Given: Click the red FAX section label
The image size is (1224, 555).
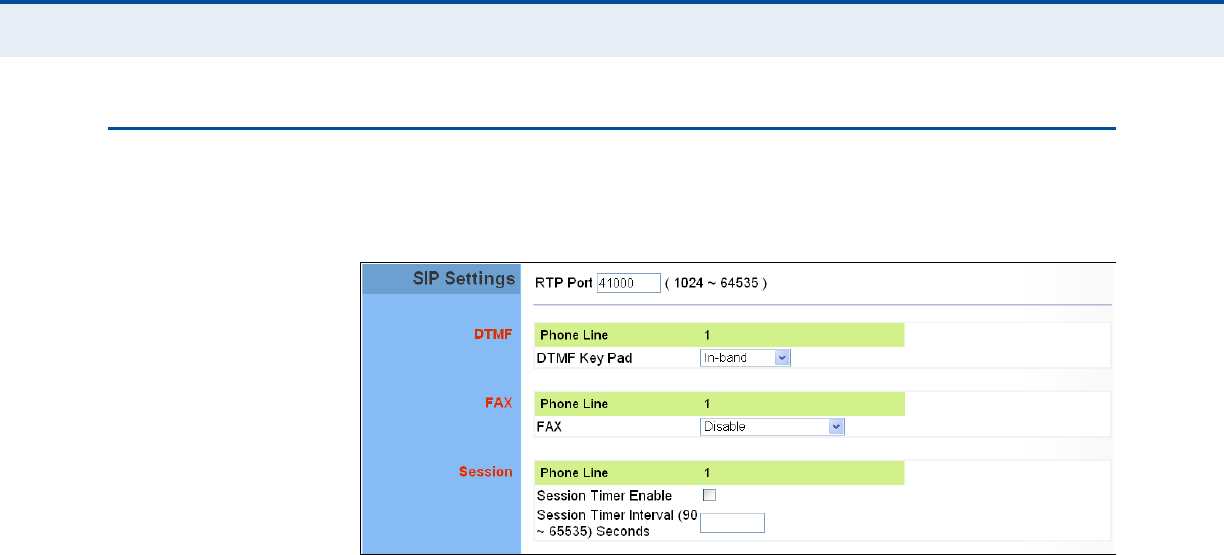Looking at the screenshot, I should coord(498,402).
